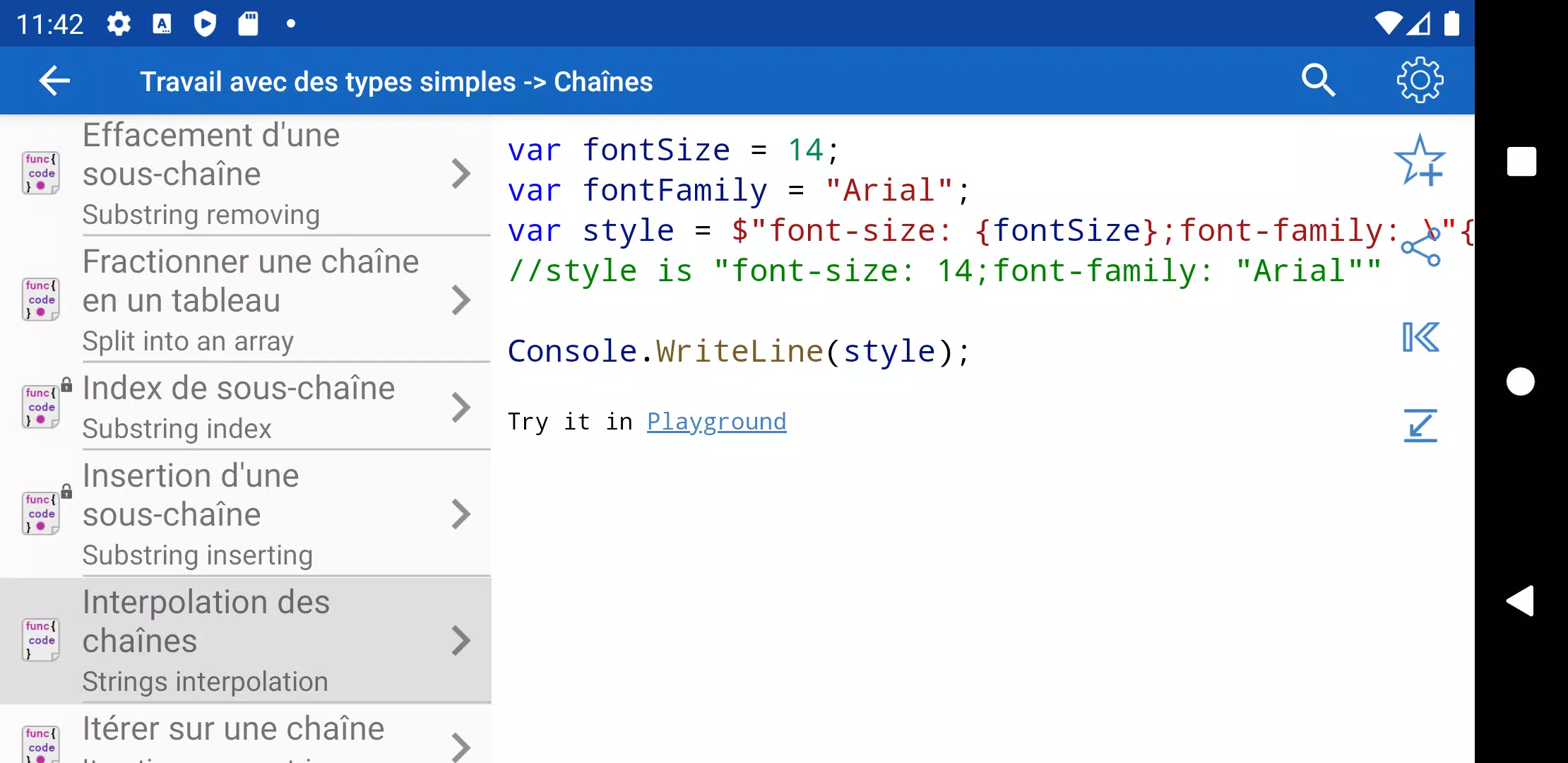The image size is (1568, 763).
Task: Open Android system settings gear in status bar
Action: [x=119, y=24]
